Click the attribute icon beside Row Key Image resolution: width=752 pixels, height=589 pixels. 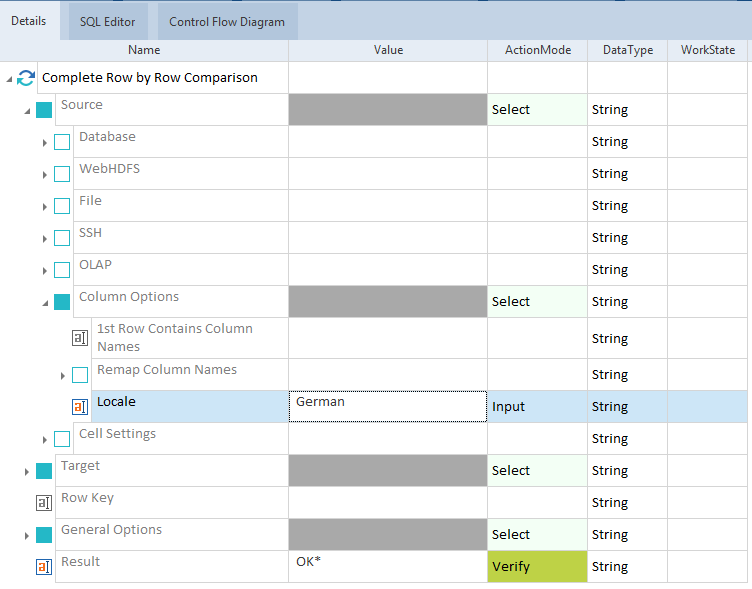pos(44,503)
